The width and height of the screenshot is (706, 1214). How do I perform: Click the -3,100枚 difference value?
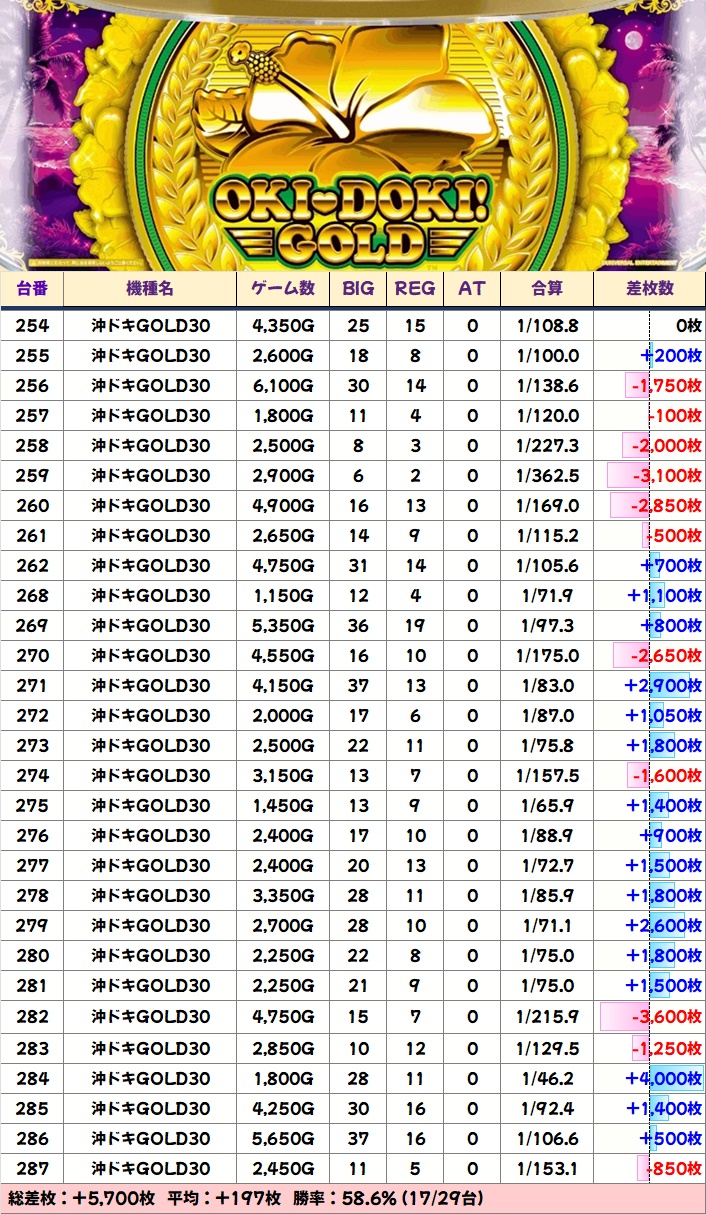coord(666,475)
